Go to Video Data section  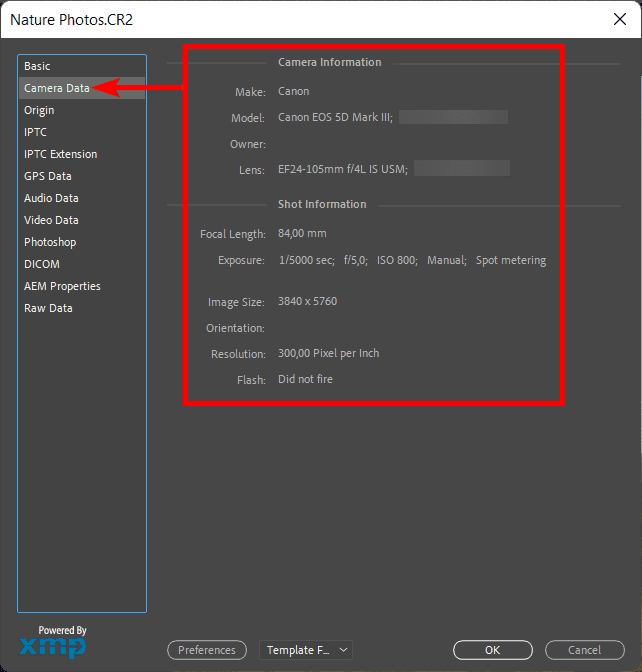click(x=51, y=220)
